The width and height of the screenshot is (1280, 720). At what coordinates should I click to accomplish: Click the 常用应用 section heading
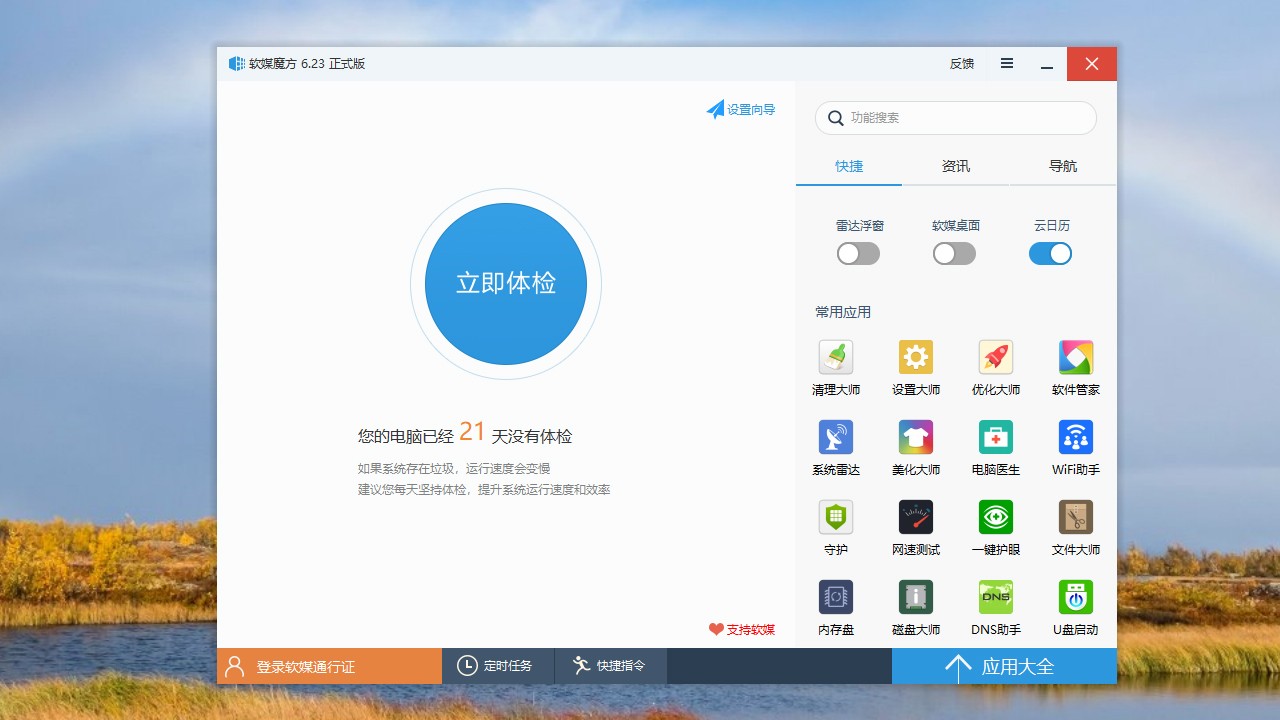(x=843, y=312)
